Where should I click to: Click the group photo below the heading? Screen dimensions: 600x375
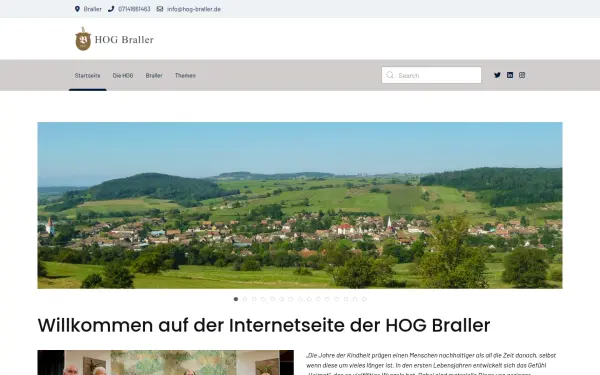tap(166, 362)
